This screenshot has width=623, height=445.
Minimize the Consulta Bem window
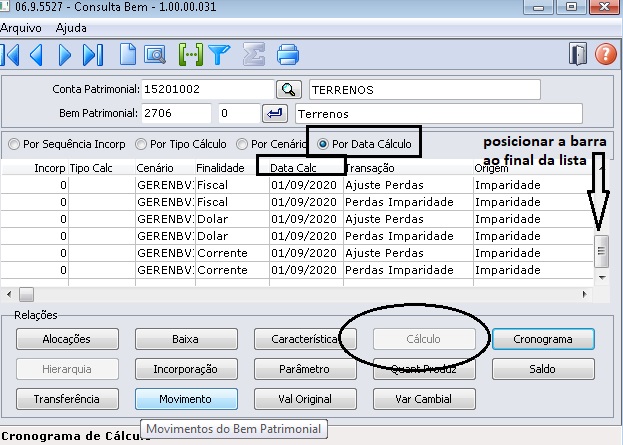(x=539, y=7)
